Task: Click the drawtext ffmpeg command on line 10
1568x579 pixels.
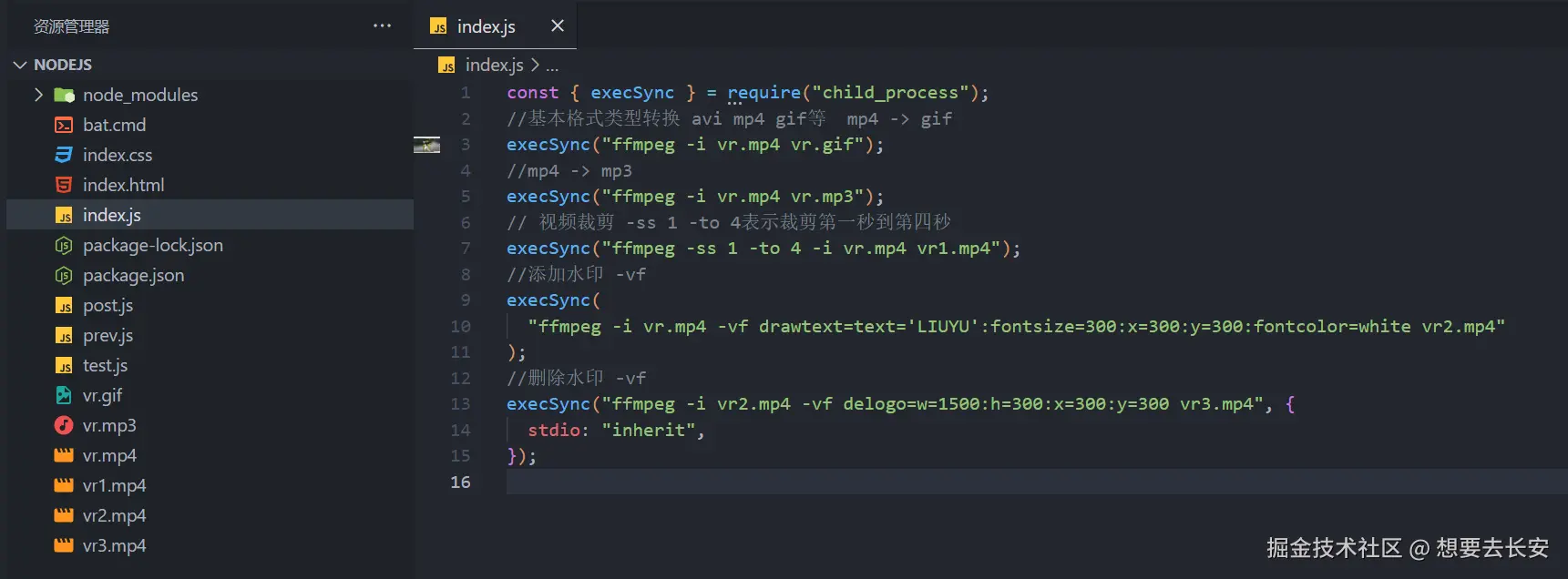Action: [1016, 326]
